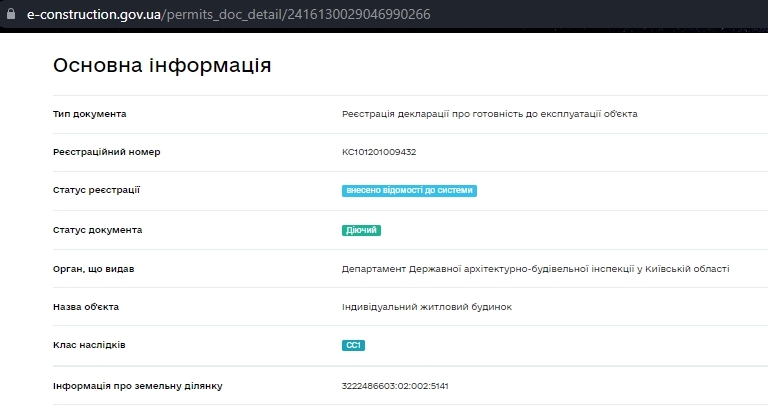Click the 'Статус документа' label
The width and height of the screenshot is (768, 418).
[x=97, y=230]
